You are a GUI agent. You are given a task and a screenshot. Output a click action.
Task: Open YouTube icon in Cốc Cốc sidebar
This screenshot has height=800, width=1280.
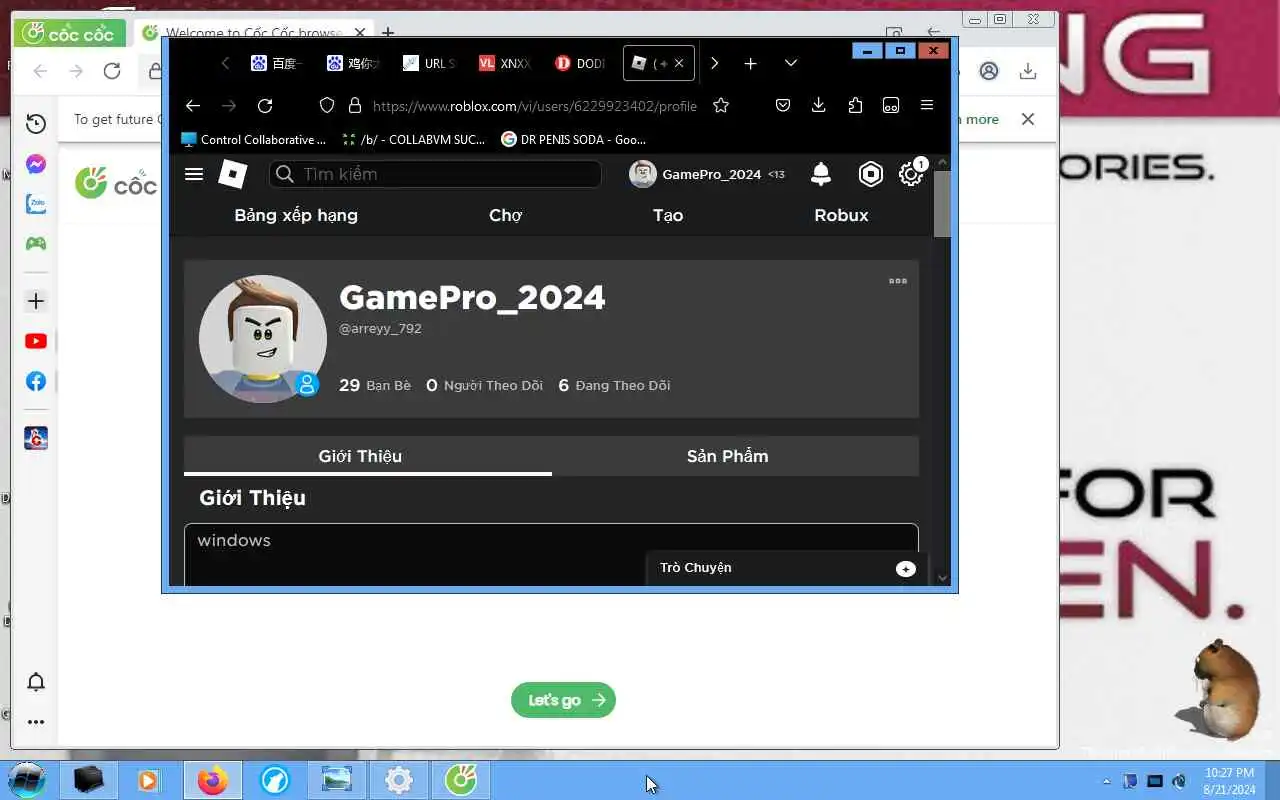[x=36, y=341]
